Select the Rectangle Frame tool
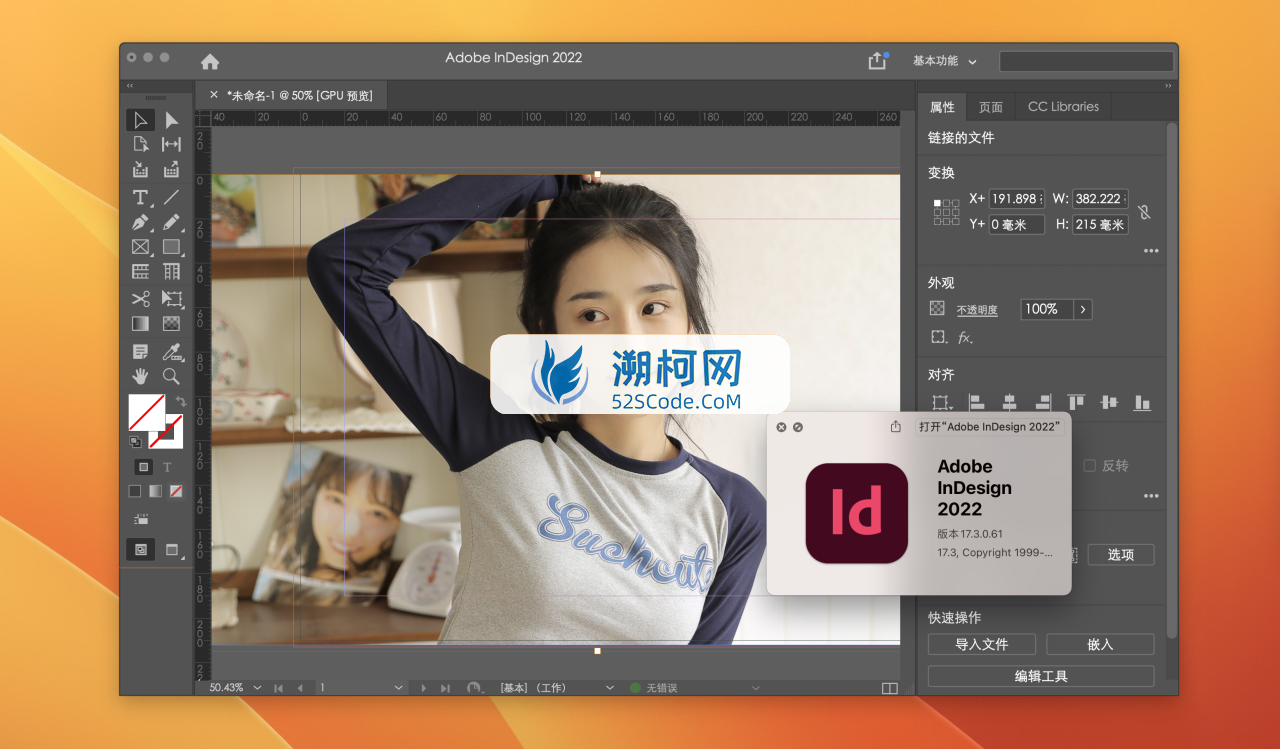This screenshot has height=749, width=1280. 140,247
